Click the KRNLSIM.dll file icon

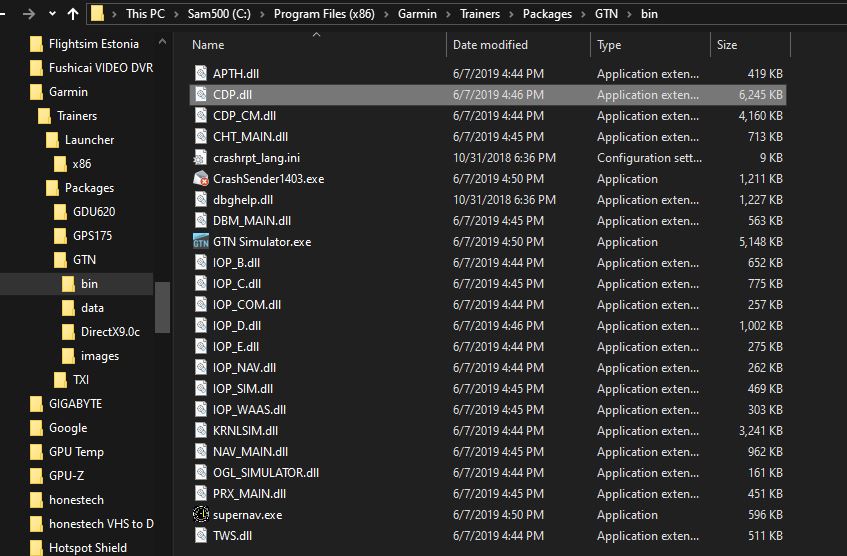pos(200,431)
